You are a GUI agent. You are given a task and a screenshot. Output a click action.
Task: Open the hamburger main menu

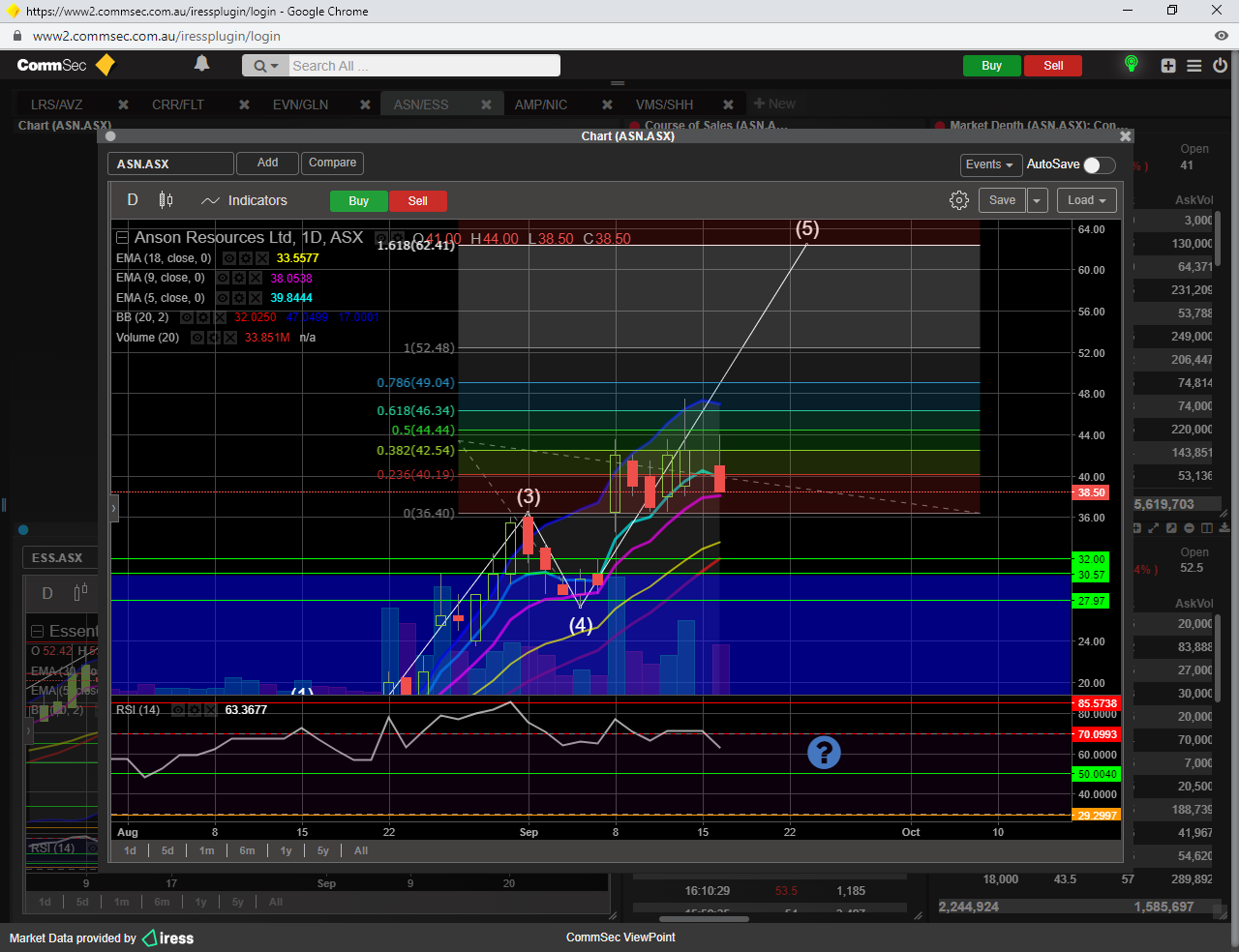(1194, 66)
